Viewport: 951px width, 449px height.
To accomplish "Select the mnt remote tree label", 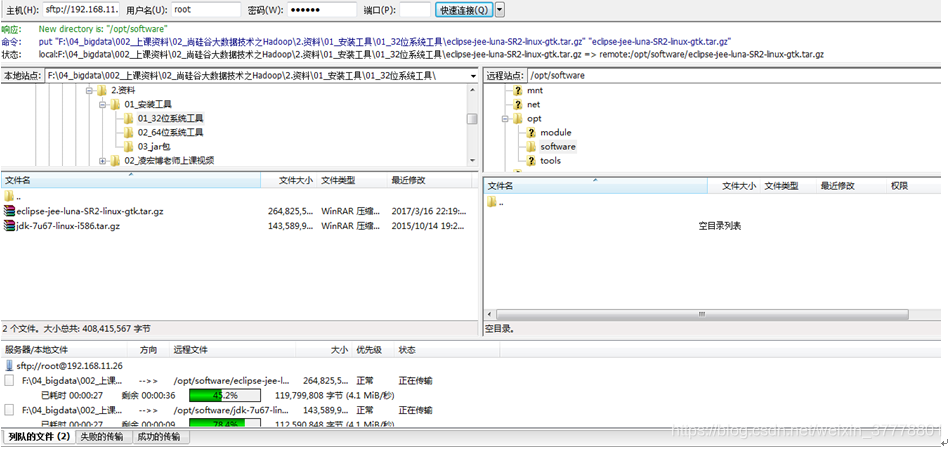I will (535, 90).
